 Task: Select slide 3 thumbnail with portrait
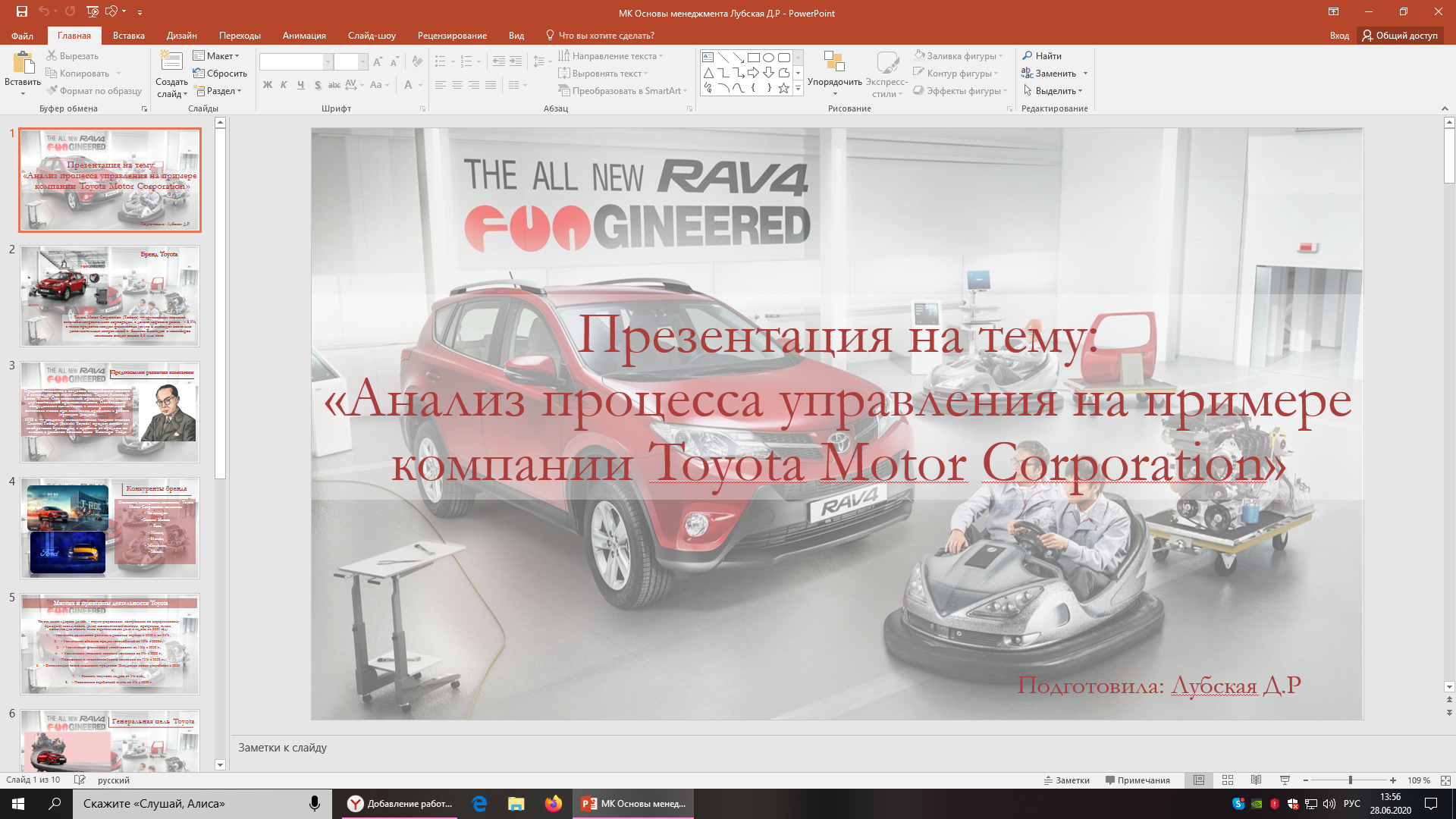(110, 412)
